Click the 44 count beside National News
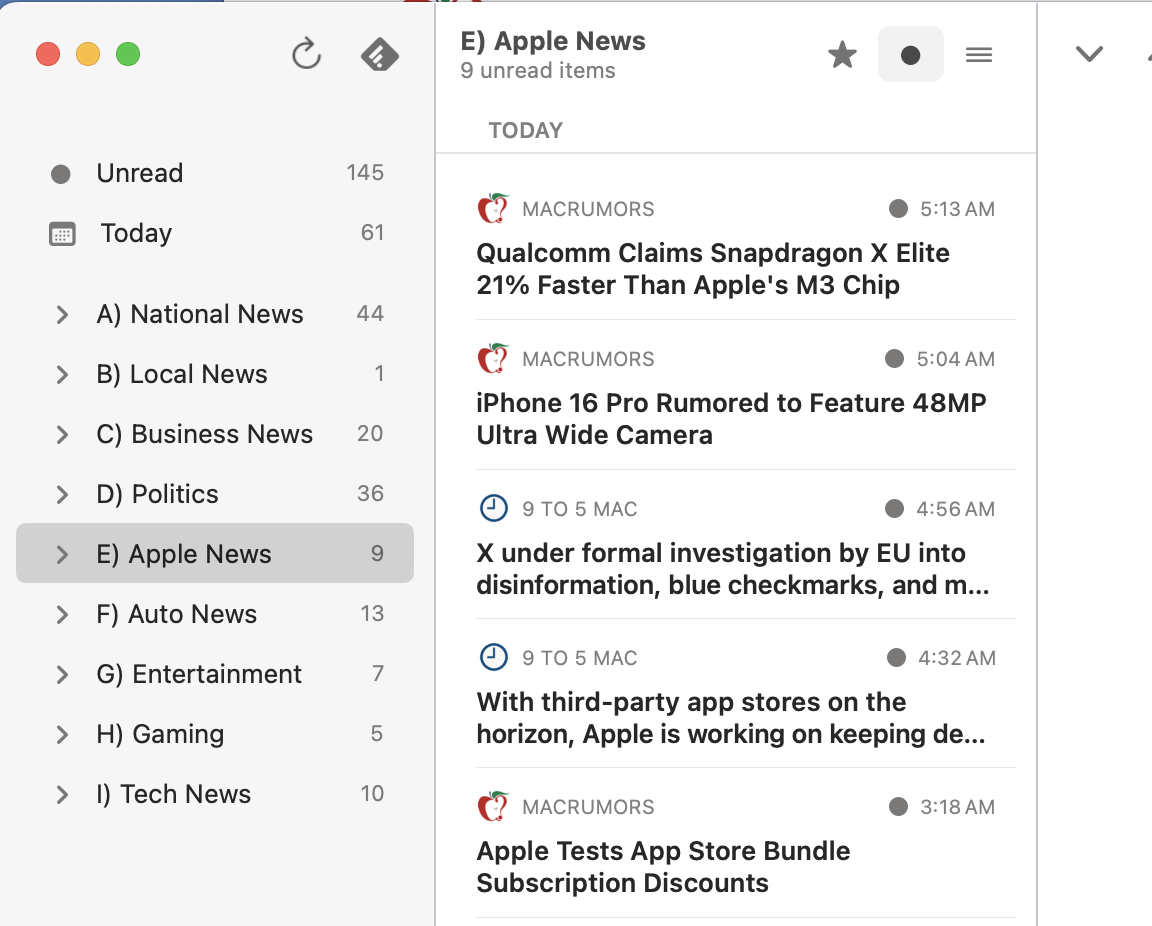This screenshot has width=1152, height=926. [x=370, y=314]
